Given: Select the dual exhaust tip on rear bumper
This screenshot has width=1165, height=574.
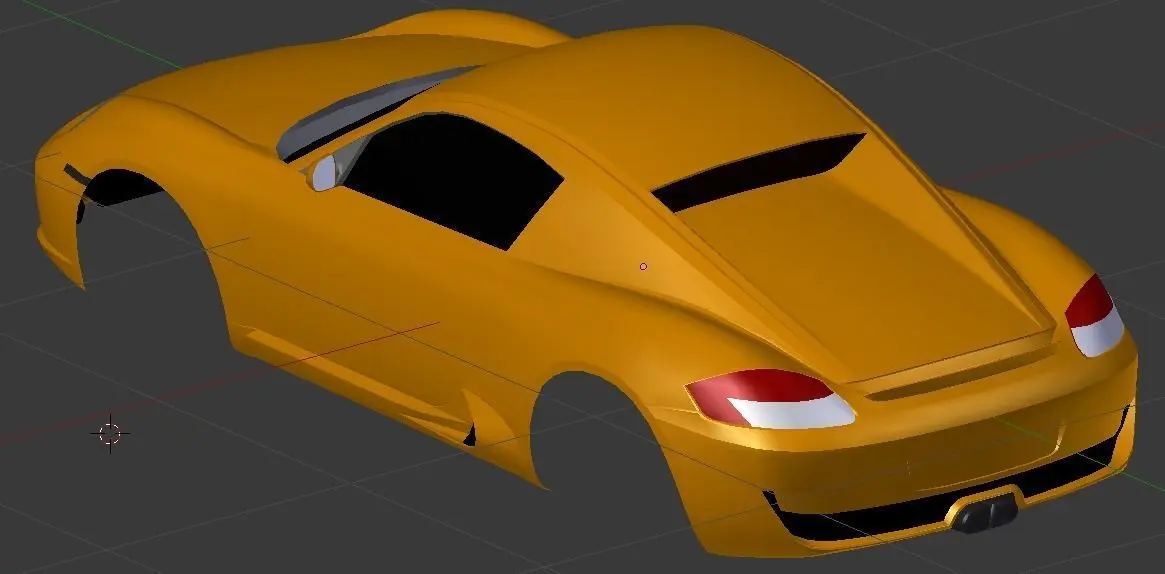Looking at the screenshot, I should pyautogui.click(x=984, y=512).
